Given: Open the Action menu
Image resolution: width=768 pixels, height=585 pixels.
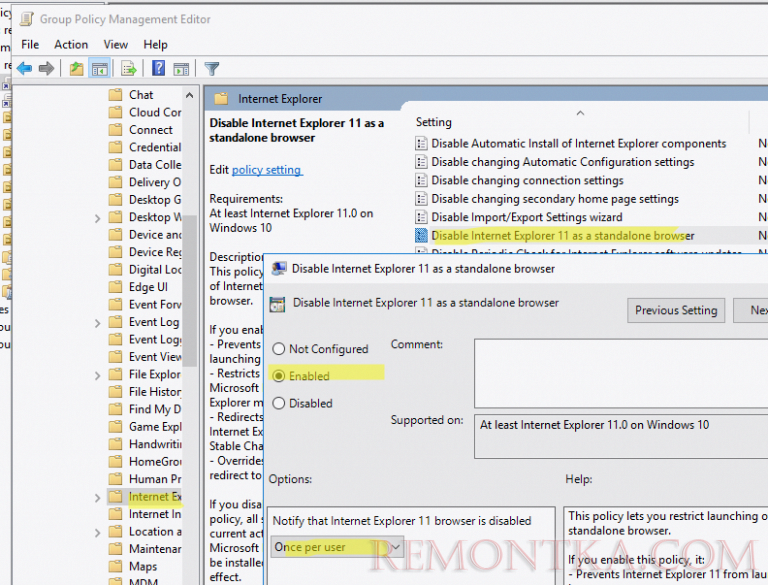Looking at the screenshot, I should coord(71,44).
